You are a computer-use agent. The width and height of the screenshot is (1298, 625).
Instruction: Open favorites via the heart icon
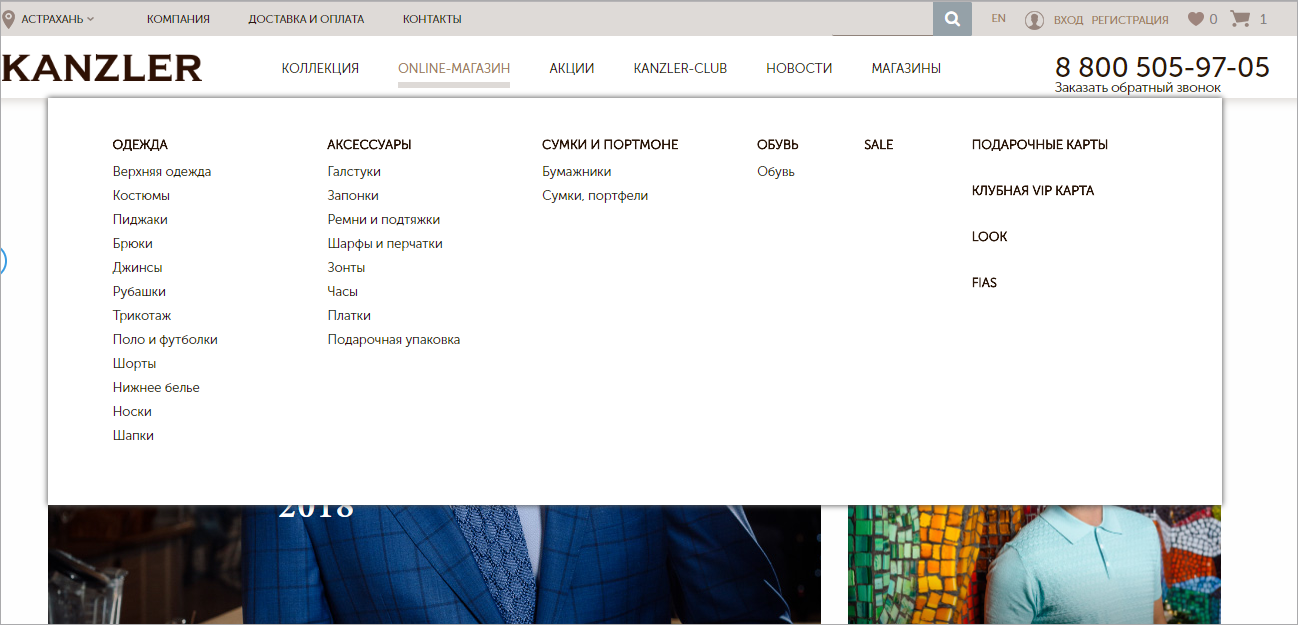coord(1195,19)
